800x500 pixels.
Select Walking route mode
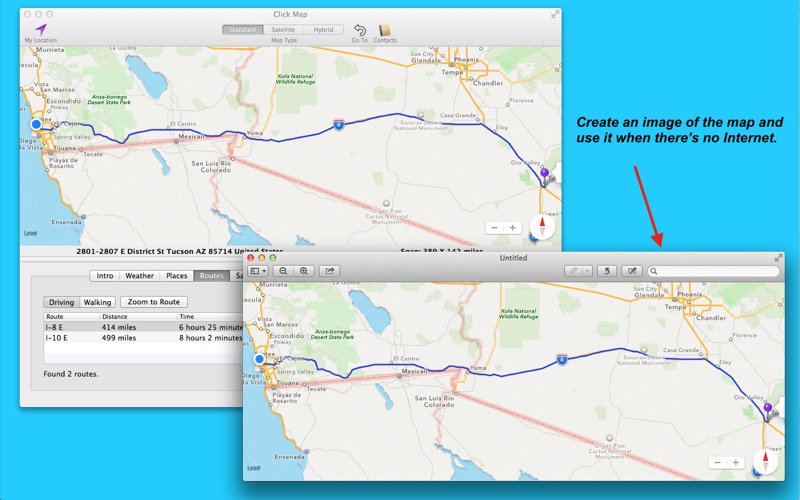(97, 302)
